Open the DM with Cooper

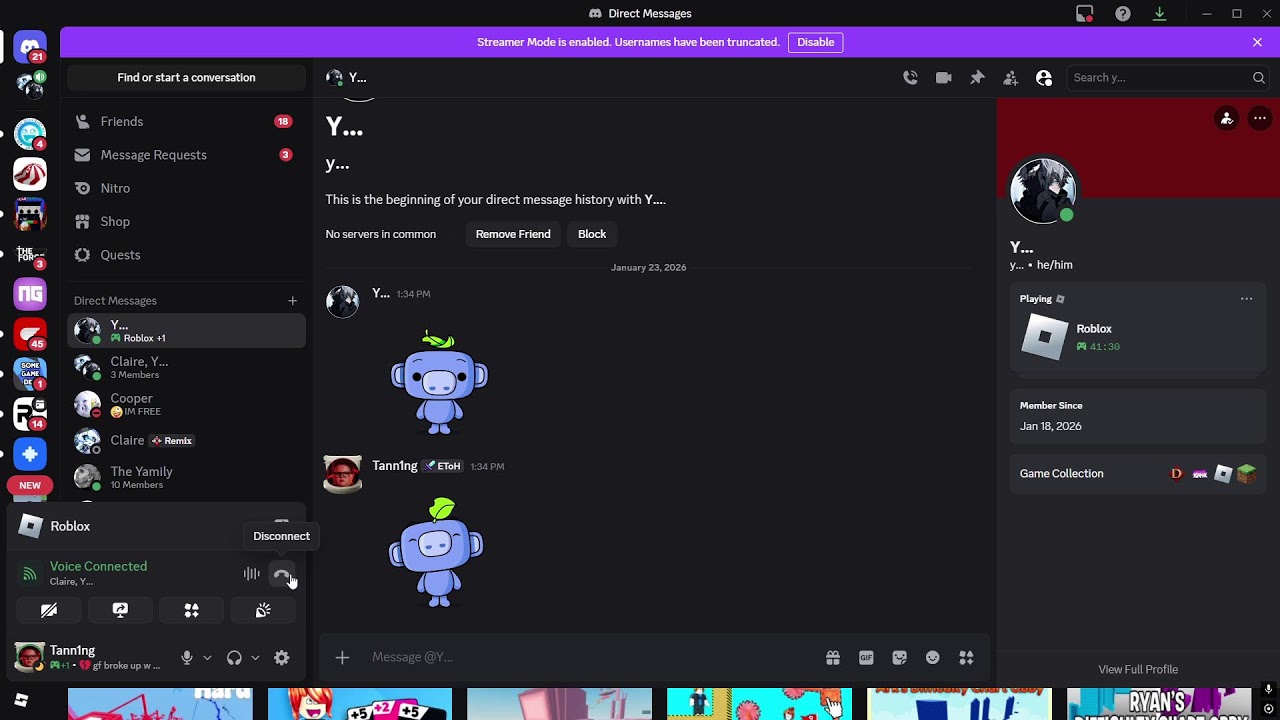(186, 404)
